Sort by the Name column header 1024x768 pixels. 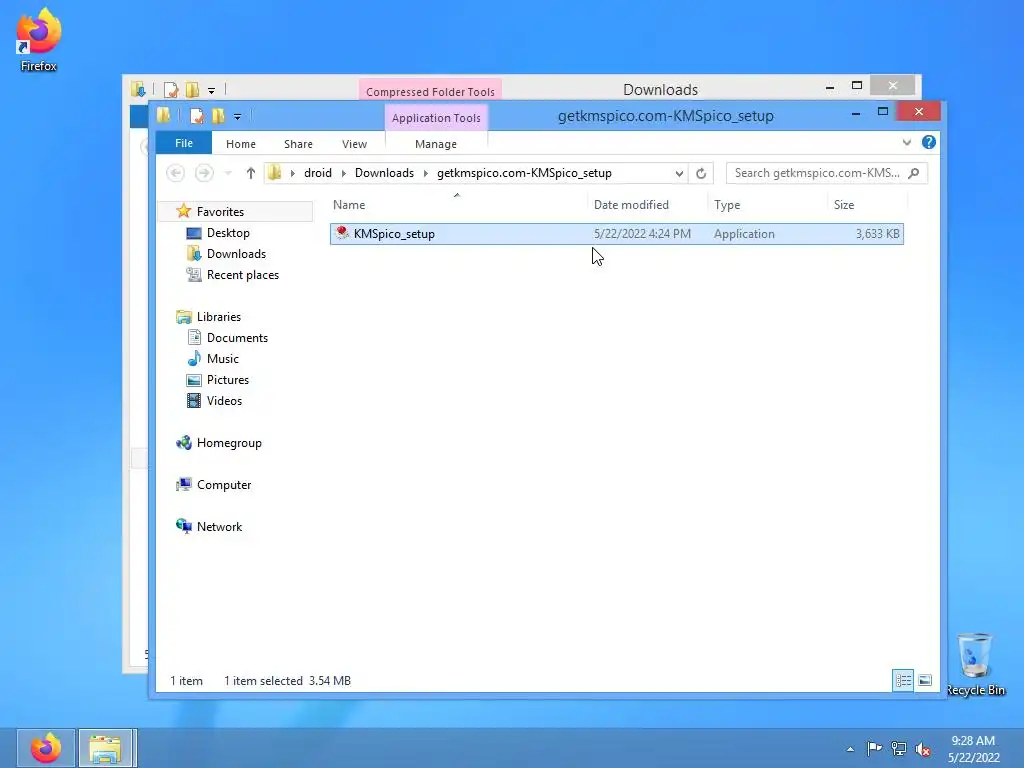pyautogui.click(x=349, y=205)
